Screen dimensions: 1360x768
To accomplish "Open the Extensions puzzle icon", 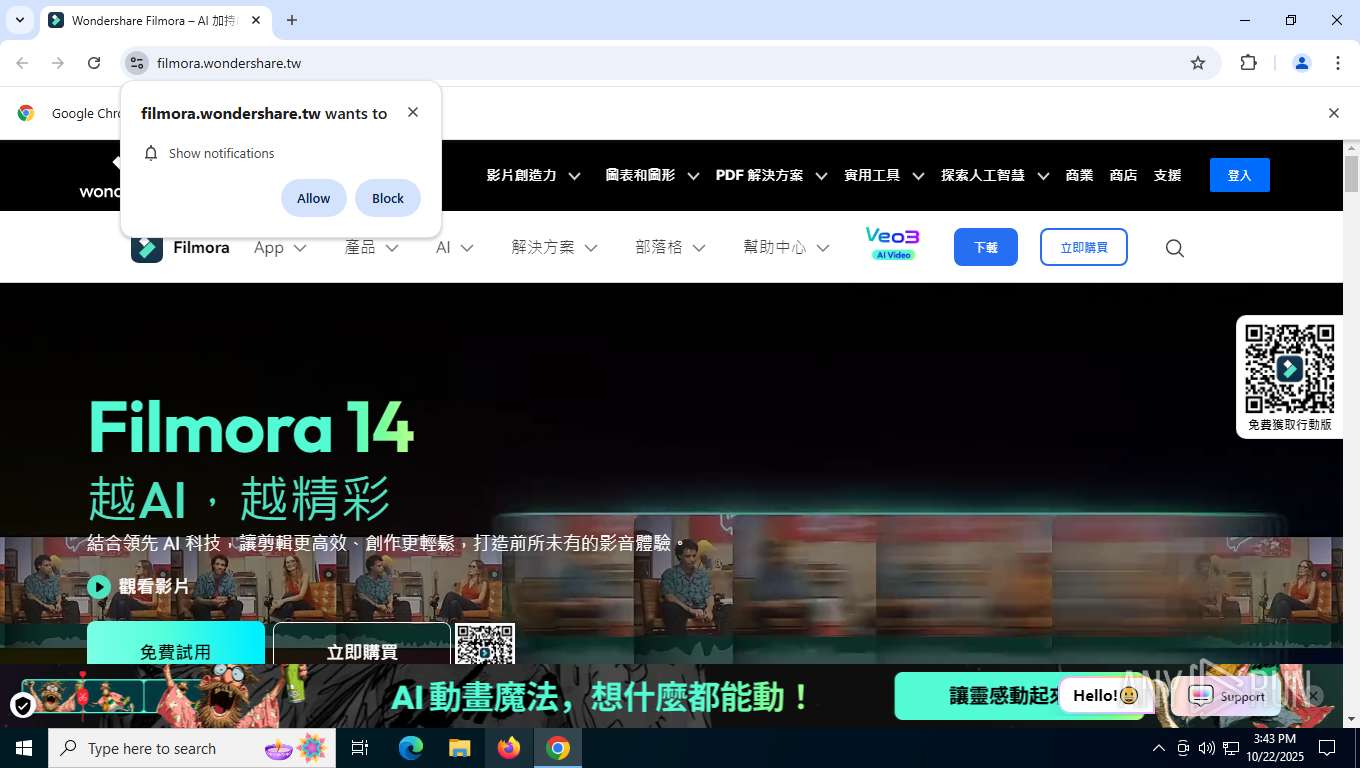I will [1248, 63].
